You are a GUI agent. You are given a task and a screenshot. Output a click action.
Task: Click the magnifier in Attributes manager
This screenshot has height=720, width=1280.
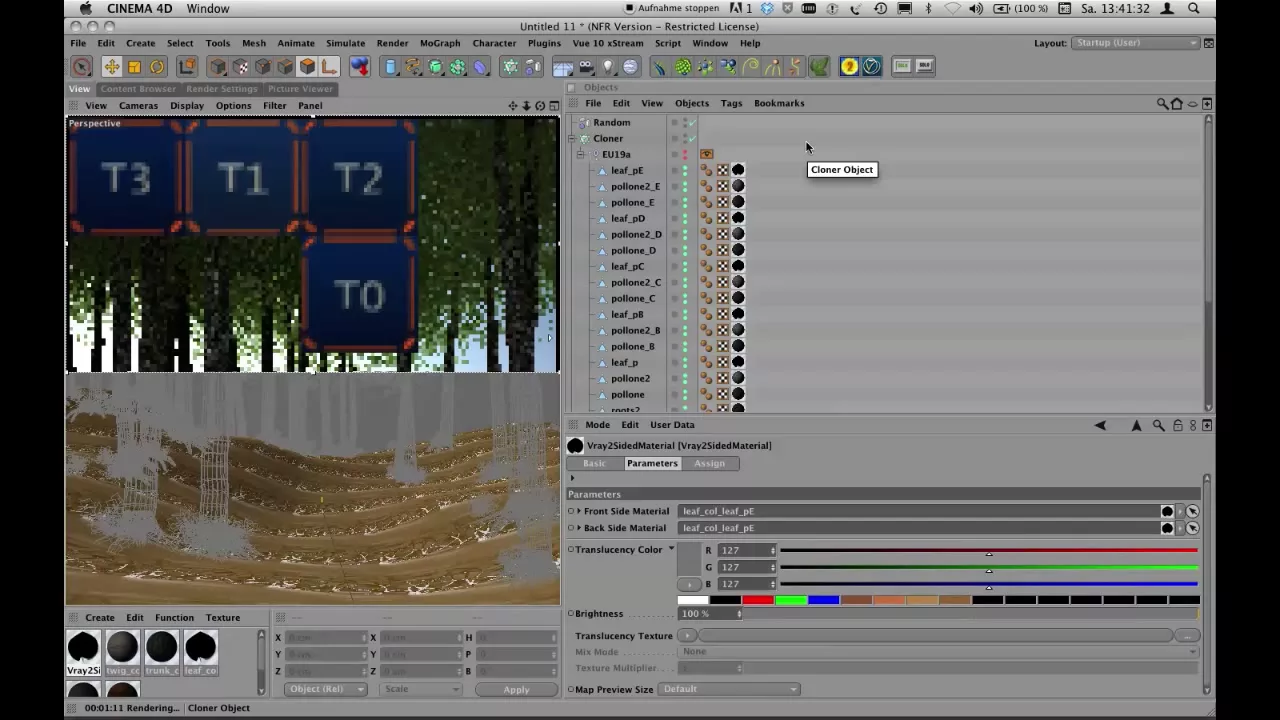point(1158,425)
